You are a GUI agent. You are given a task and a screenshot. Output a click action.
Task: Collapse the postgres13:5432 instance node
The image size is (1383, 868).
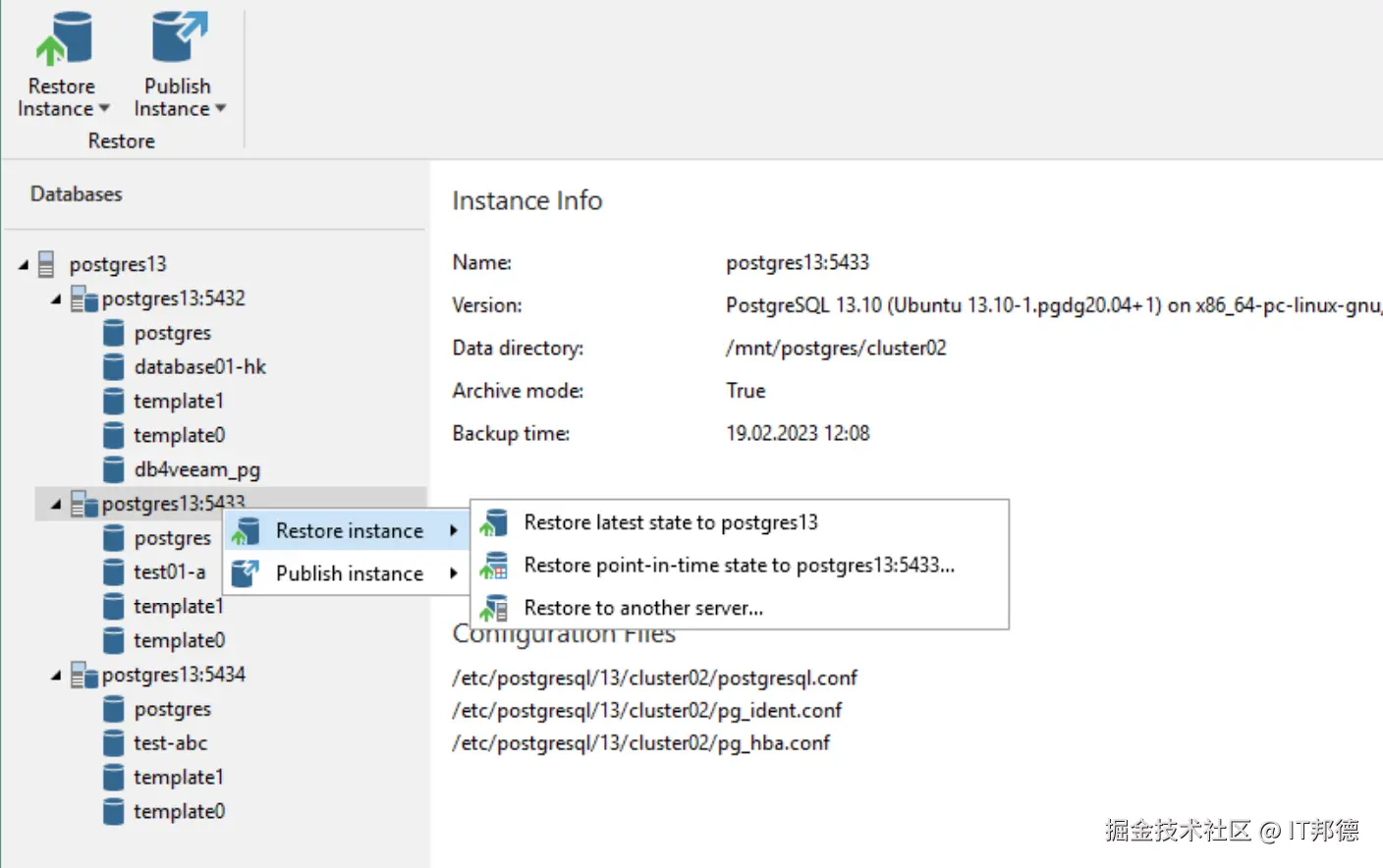pyautogui.click(x=56, y=298)
